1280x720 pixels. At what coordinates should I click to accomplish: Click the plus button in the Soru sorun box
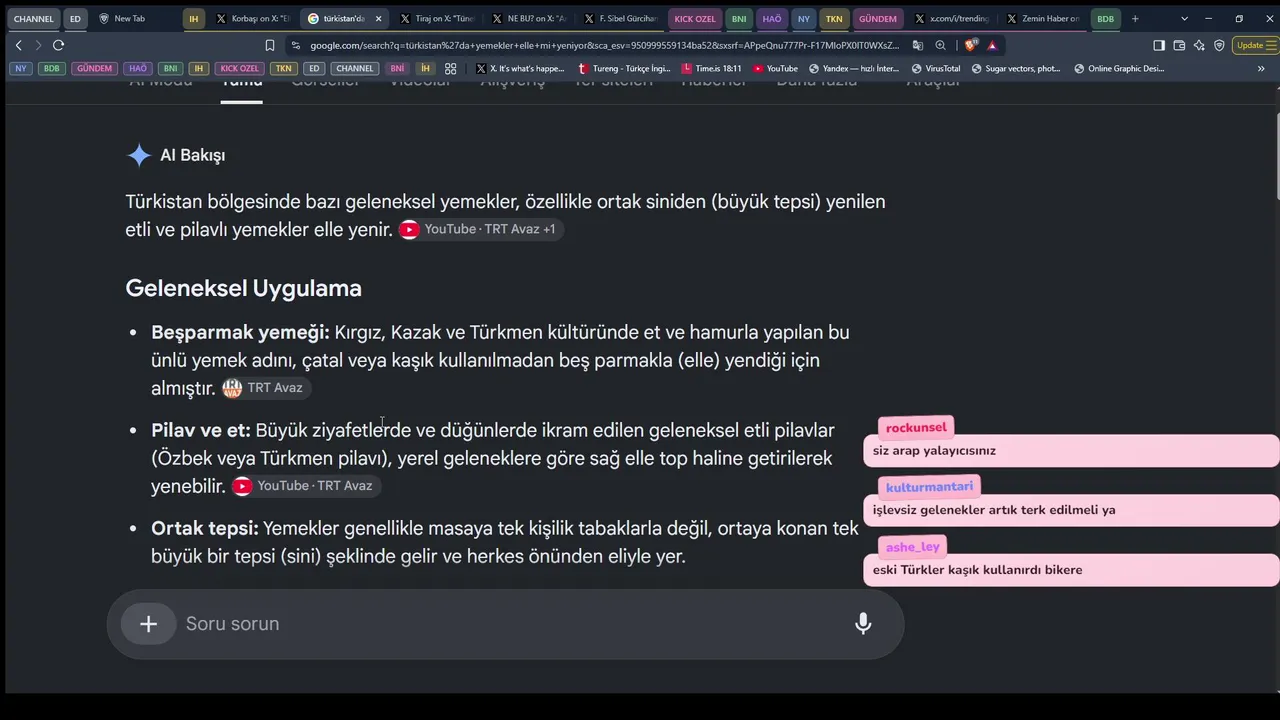148,624
